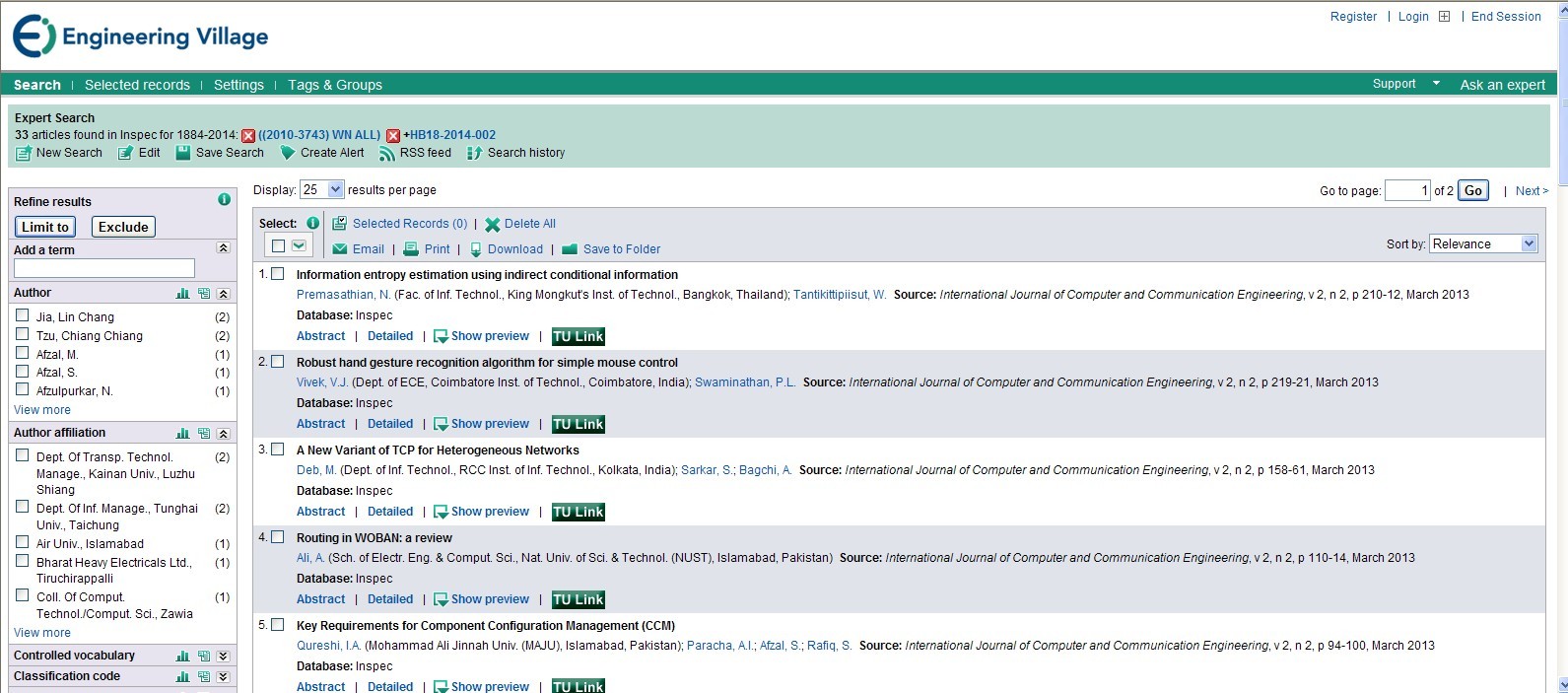Click the Delete All icon
Image resolution: width=1568 pixels, height=693 pixels.
[x=493, y=225]
